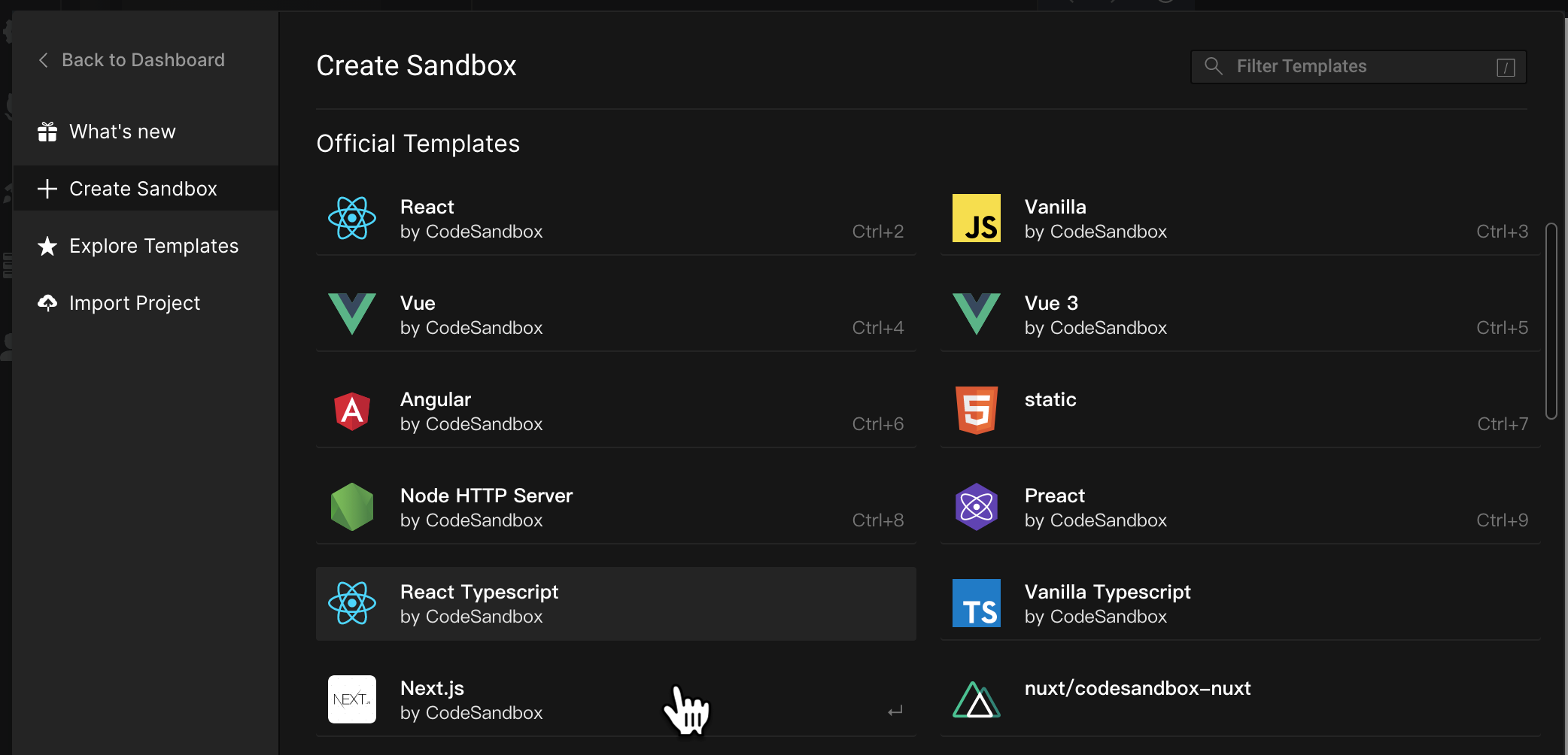
Task: Click the back chevron arrow icon
Action: pyautogui.click(x=44, y=60)
